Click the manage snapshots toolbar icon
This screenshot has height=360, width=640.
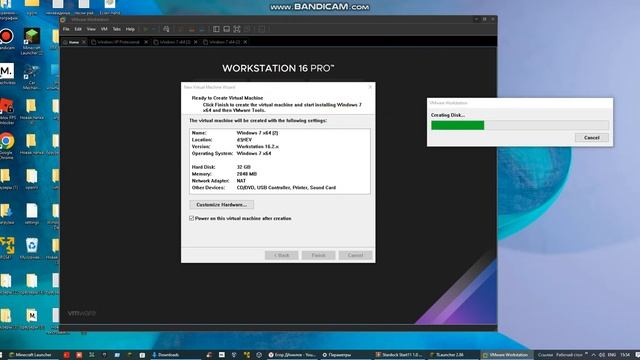(202, 29)
